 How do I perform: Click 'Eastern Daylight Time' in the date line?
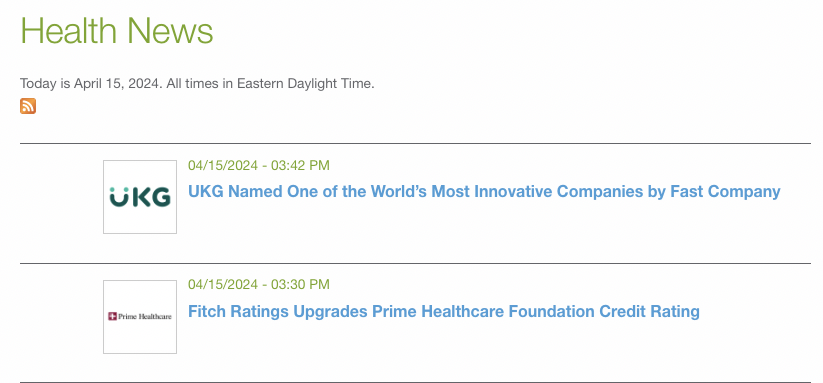[305, 83]
